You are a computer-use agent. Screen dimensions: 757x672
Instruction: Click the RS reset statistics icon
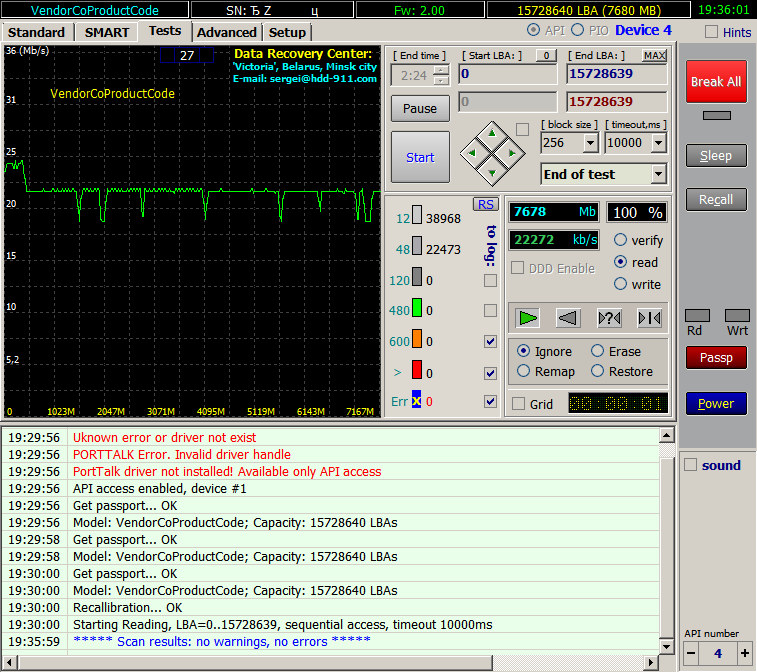pyautogui.click(x=485, y=204)
